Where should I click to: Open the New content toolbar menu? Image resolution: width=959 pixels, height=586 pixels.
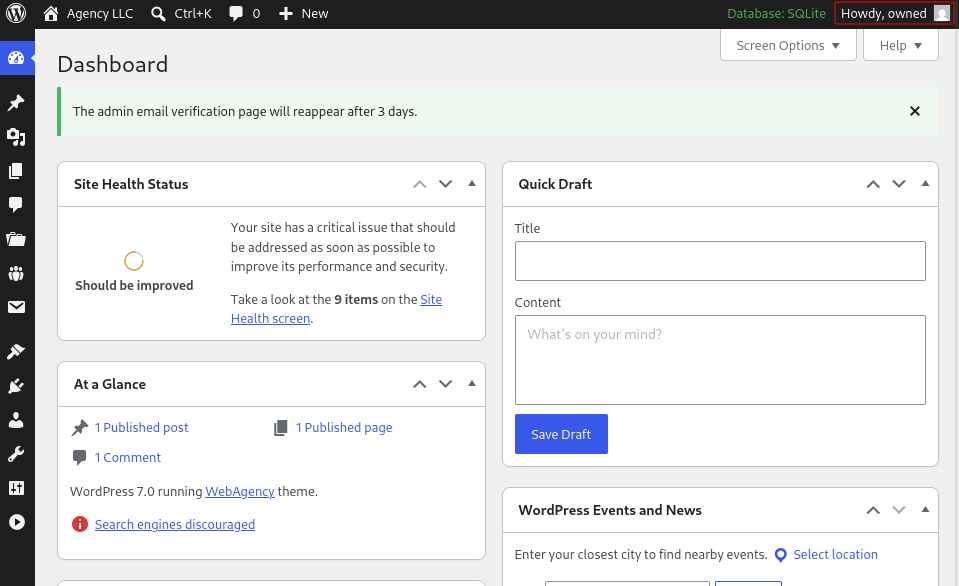click(303, 13)
